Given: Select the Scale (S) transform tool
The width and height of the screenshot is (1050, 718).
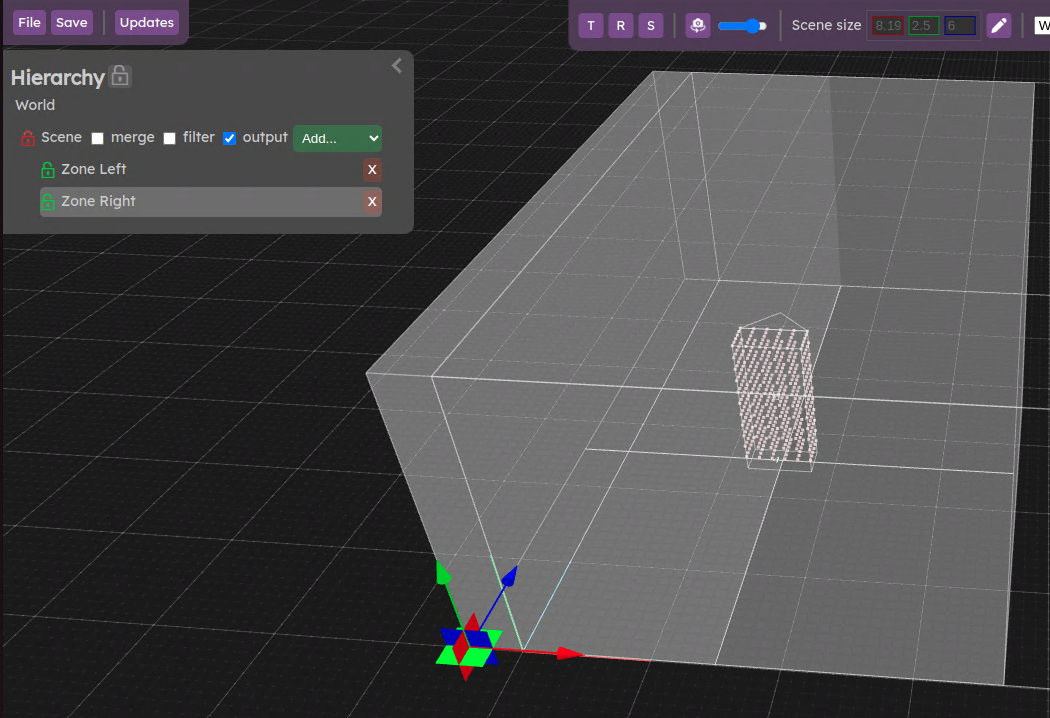Looking at the screenshot, I should (x=651, y=25).
